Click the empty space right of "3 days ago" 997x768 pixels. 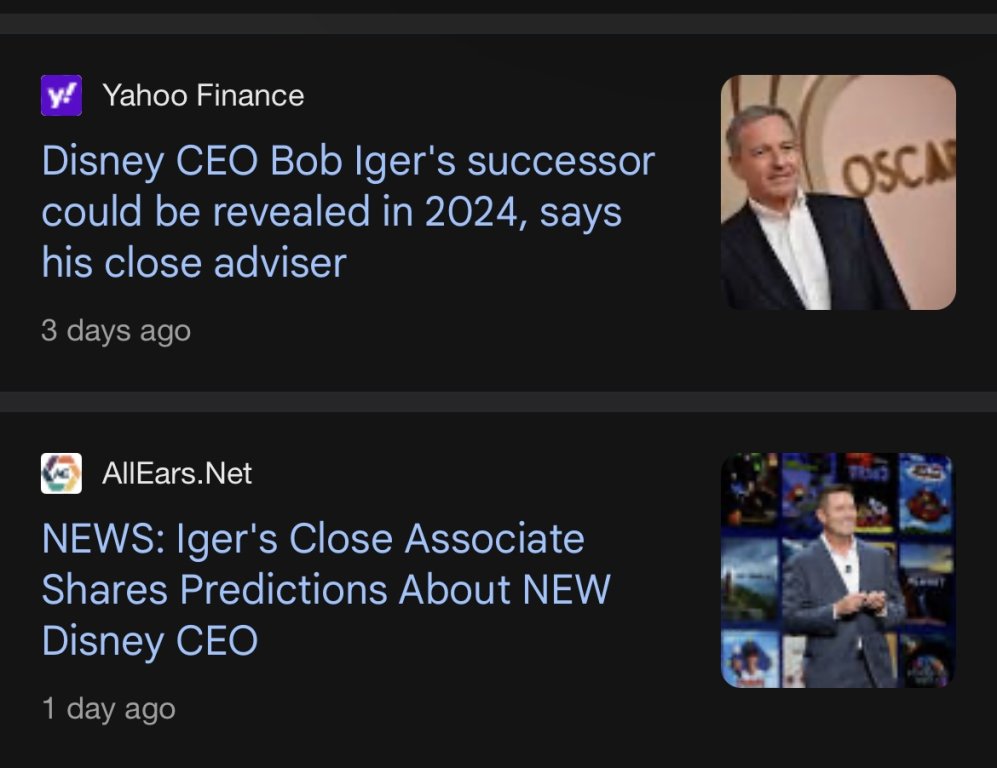point(450,331)
